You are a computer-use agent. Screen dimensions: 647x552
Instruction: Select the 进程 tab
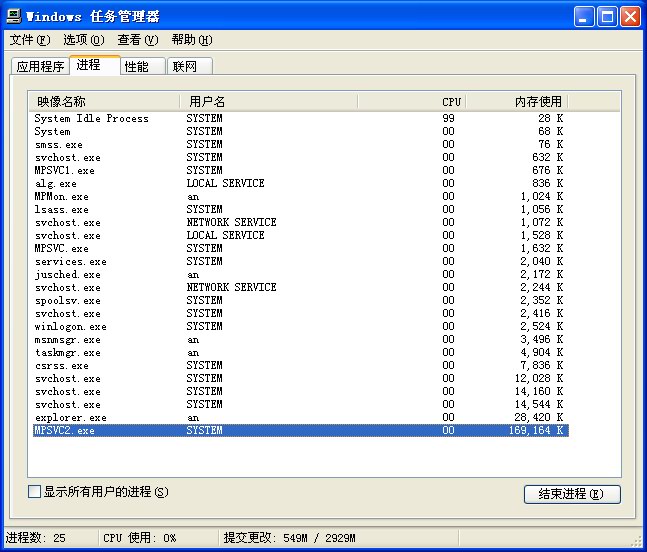[94, 65]
